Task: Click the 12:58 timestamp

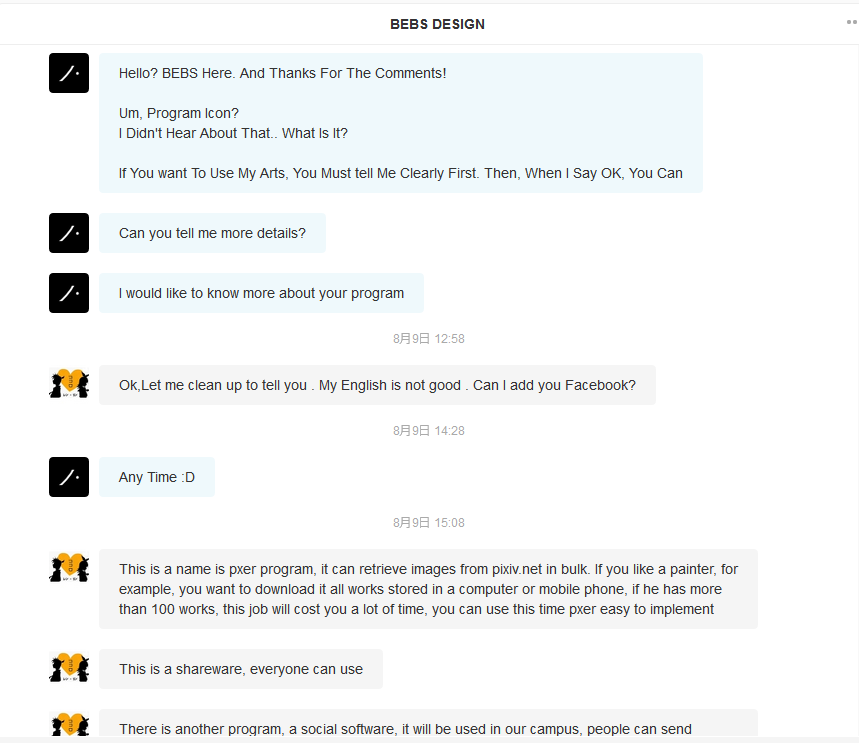Action: pos(428,339)
